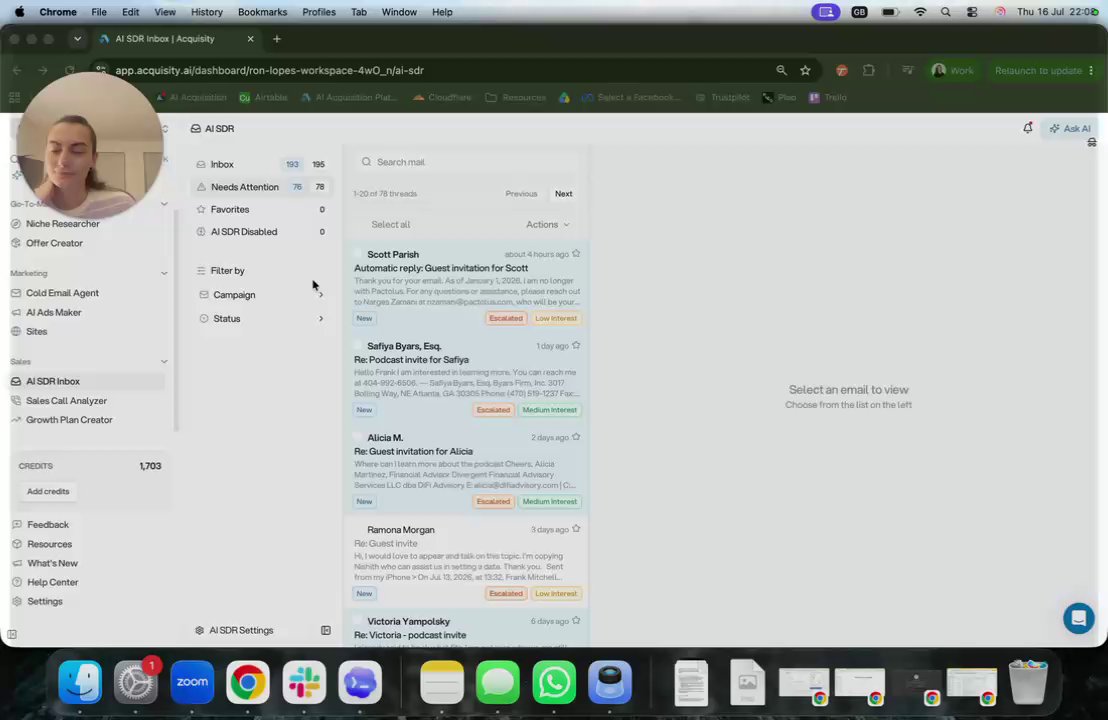Collapse the Marketing section

[164, 273]
